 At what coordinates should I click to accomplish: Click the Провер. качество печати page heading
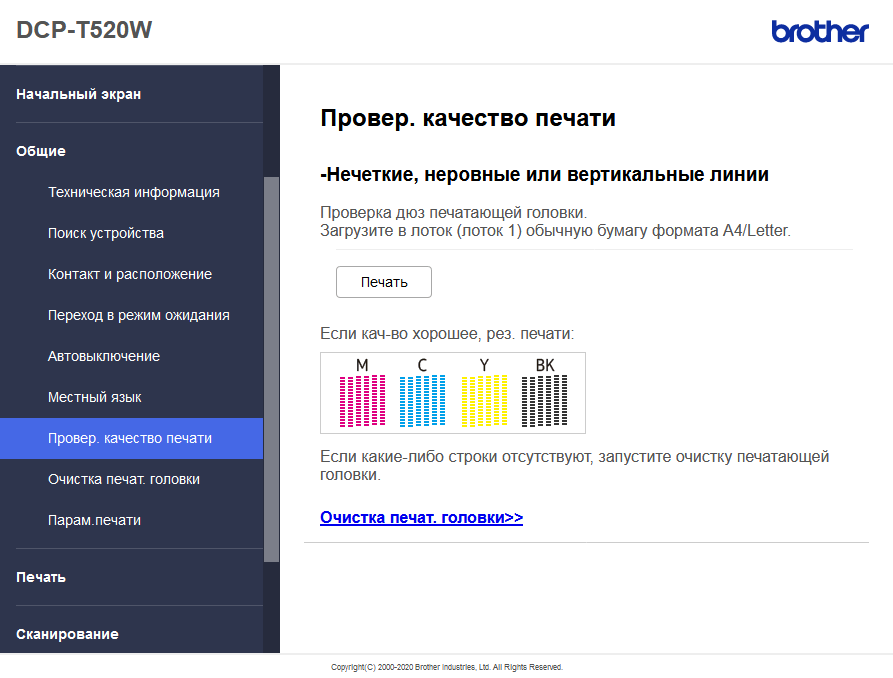(468, 119)
